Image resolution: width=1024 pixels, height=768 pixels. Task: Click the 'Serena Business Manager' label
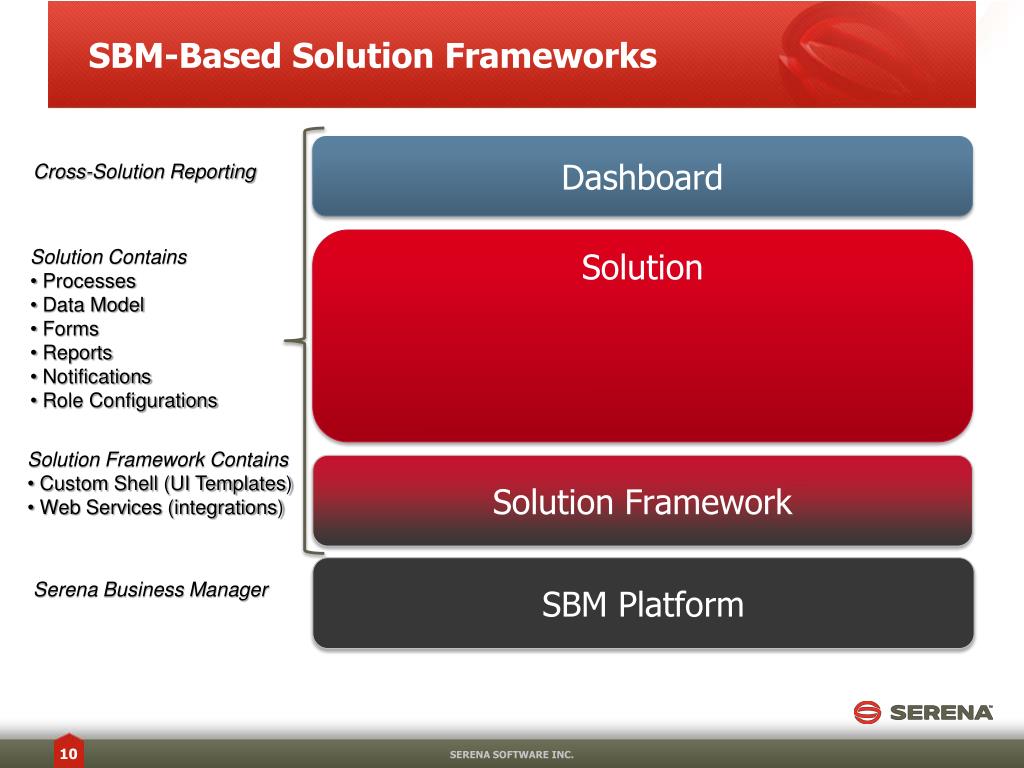(152, 590)
